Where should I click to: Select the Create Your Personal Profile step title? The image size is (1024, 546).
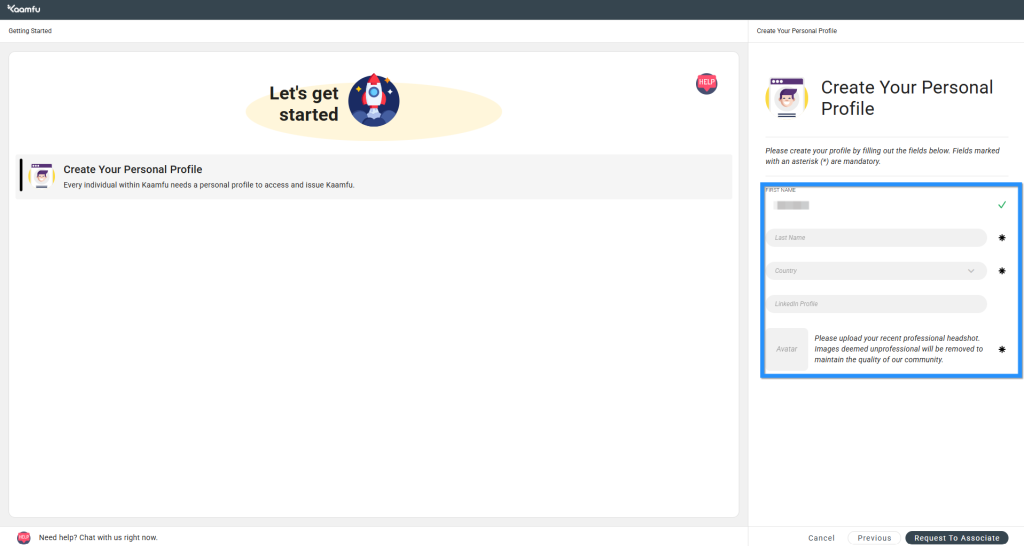(x=133, y=170)
